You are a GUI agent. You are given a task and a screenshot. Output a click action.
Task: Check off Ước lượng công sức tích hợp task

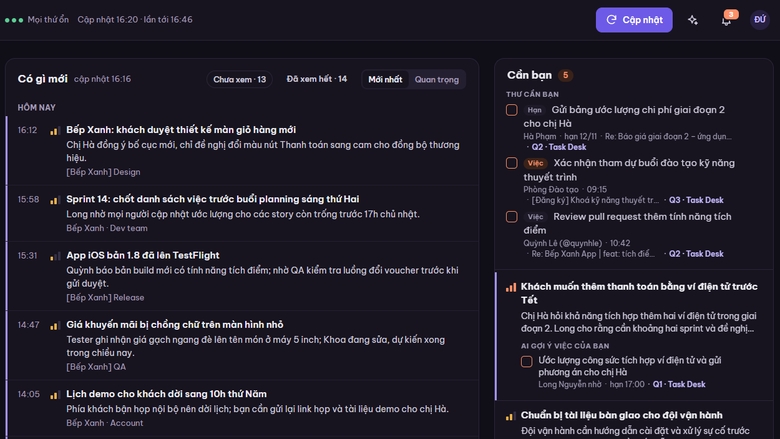pos(526,361)
